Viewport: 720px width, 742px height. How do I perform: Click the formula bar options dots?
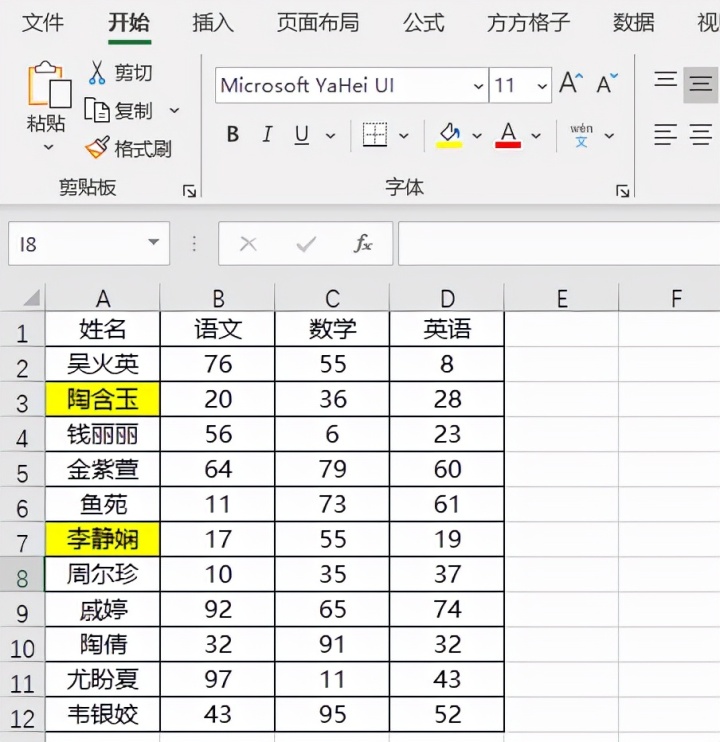194,244
